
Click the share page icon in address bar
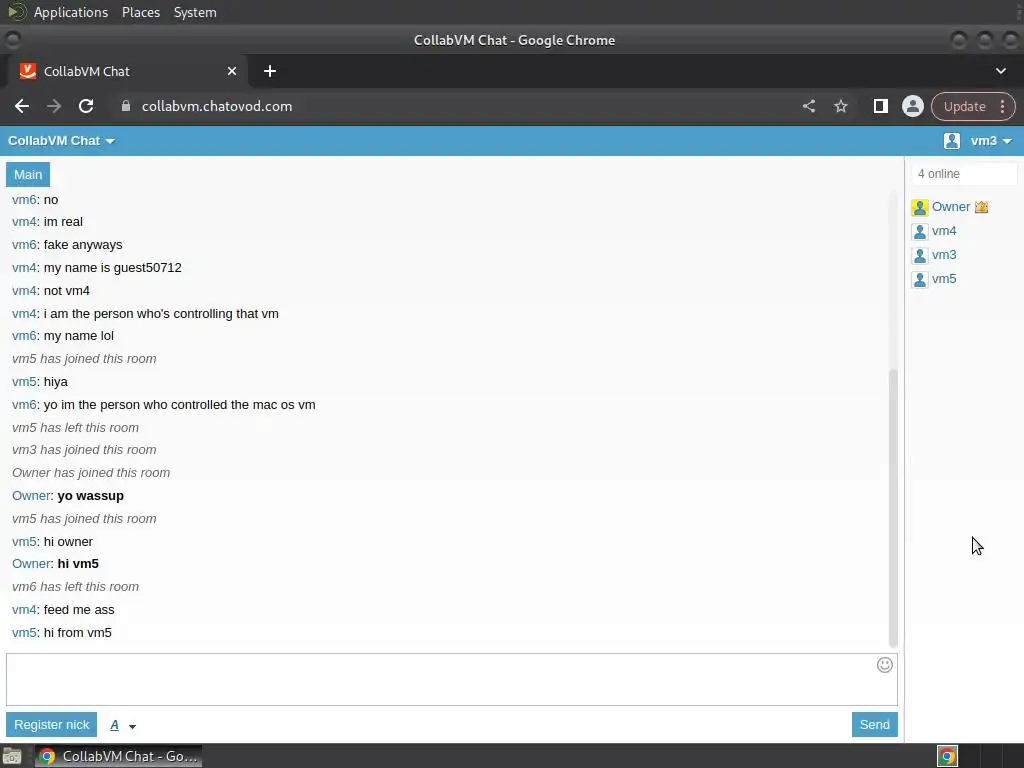pyautogui.click(x=808, y=106)
